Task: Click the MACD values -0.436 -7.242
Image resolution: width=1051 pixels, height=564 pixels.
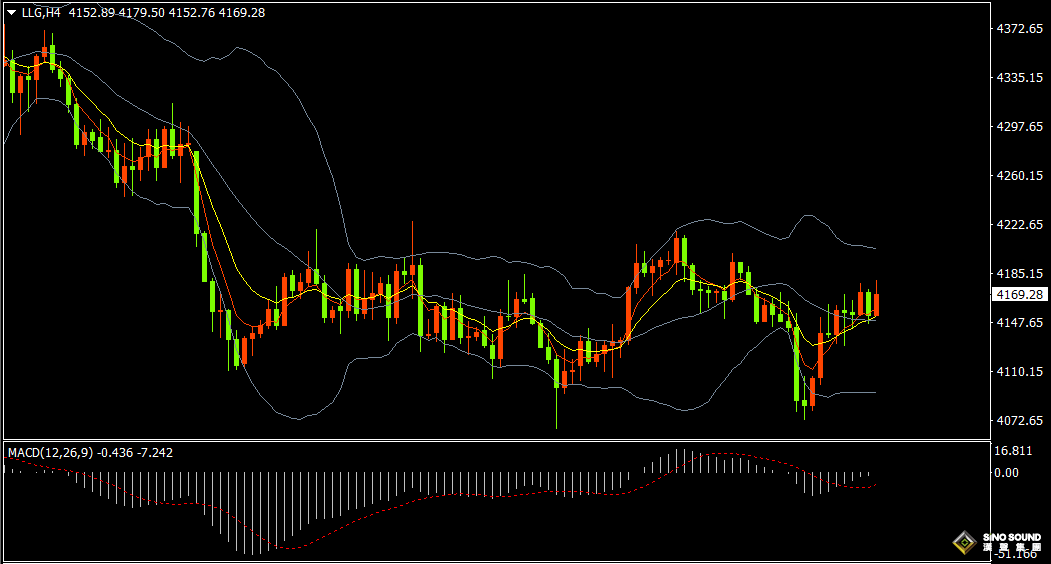Action: (135, 453)
